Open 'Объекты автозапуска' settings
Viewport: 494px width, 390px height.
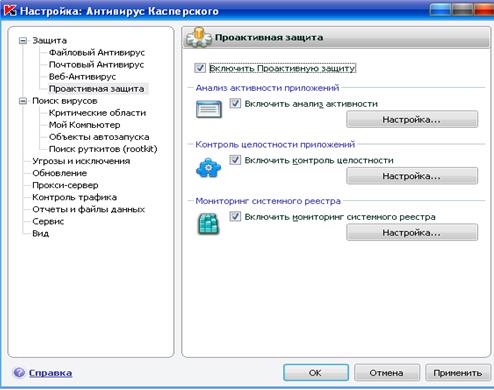[99, 137]
